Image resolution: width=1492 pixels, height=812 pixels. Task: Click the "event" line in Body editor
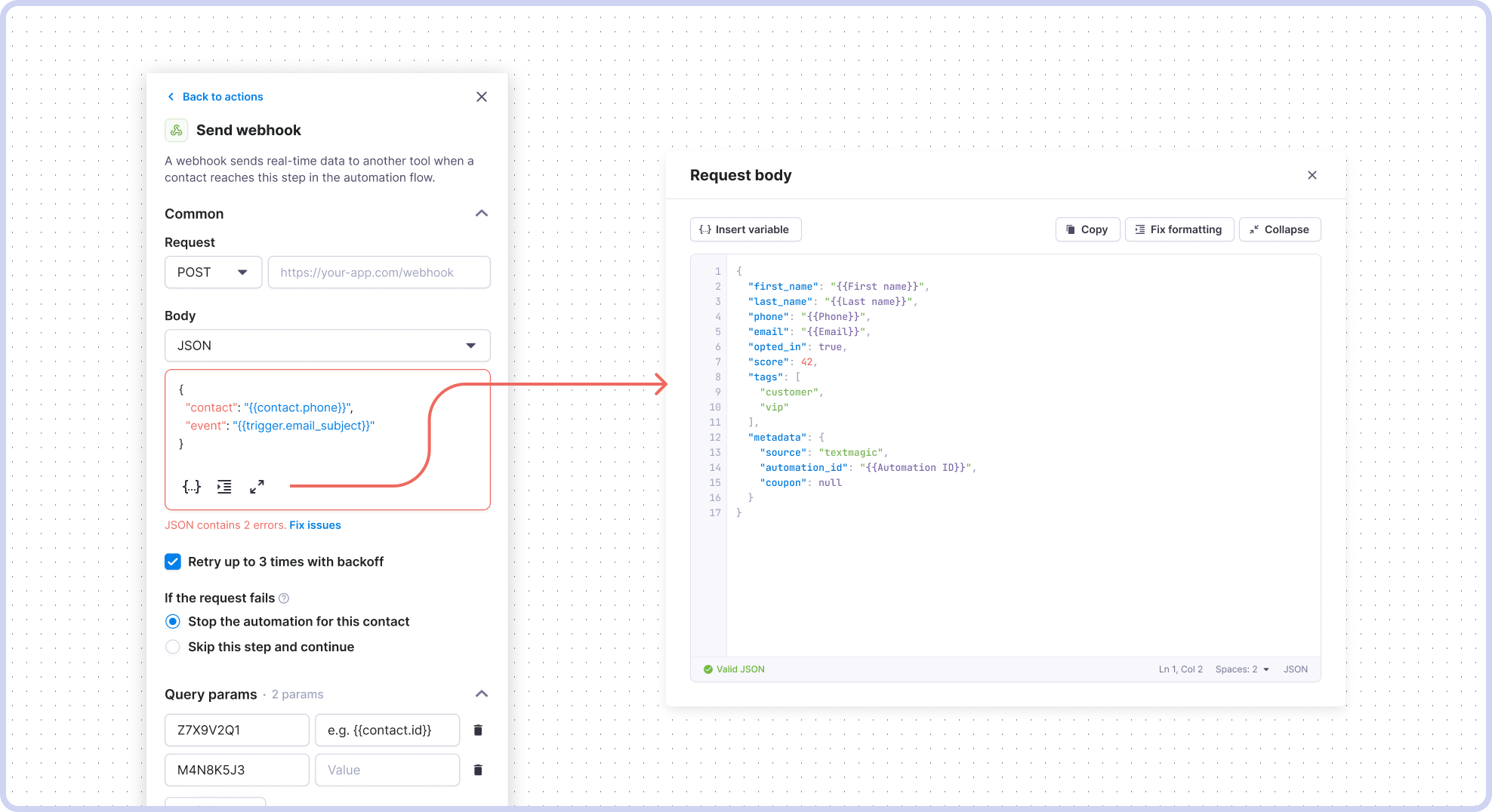(x=280, y=426)
